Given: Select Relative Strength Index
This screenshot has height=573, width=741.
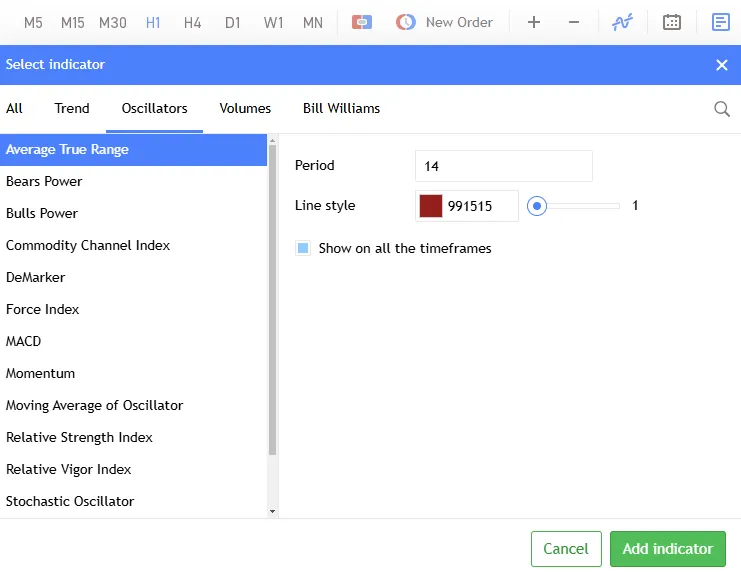Looking at the screenshot, I should [x=133, y=437].
